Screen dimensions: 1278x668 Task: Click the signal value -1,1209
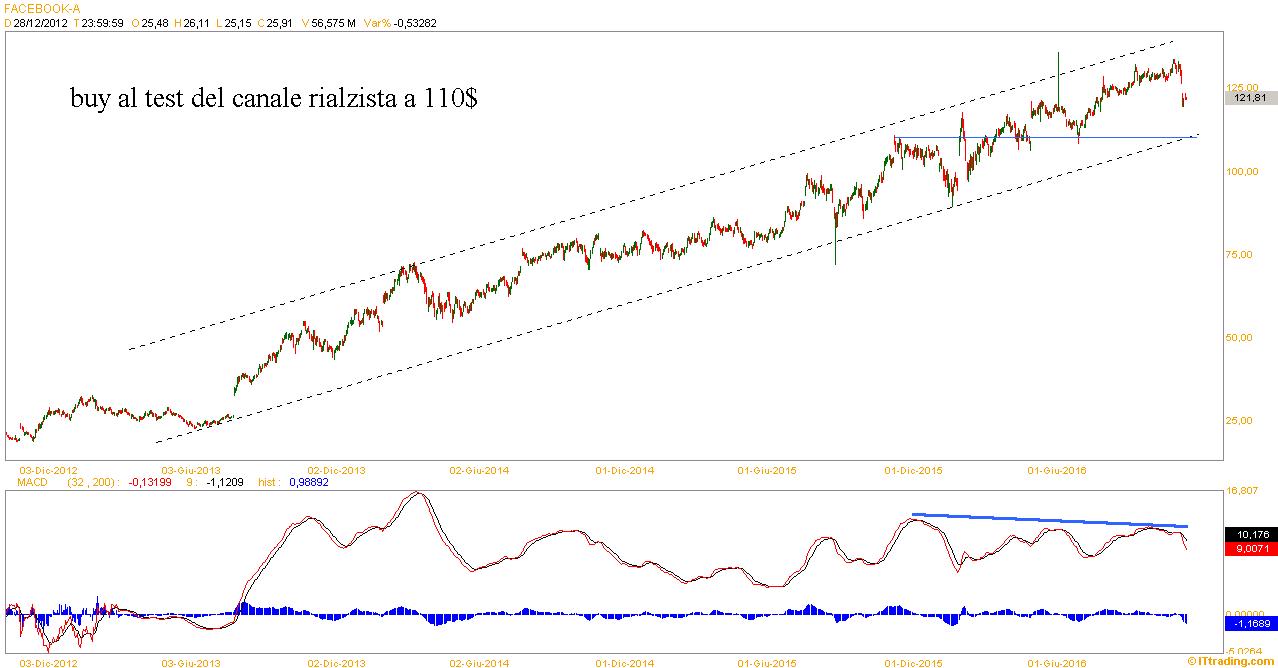pyautogui.click(x=225, y=481)
